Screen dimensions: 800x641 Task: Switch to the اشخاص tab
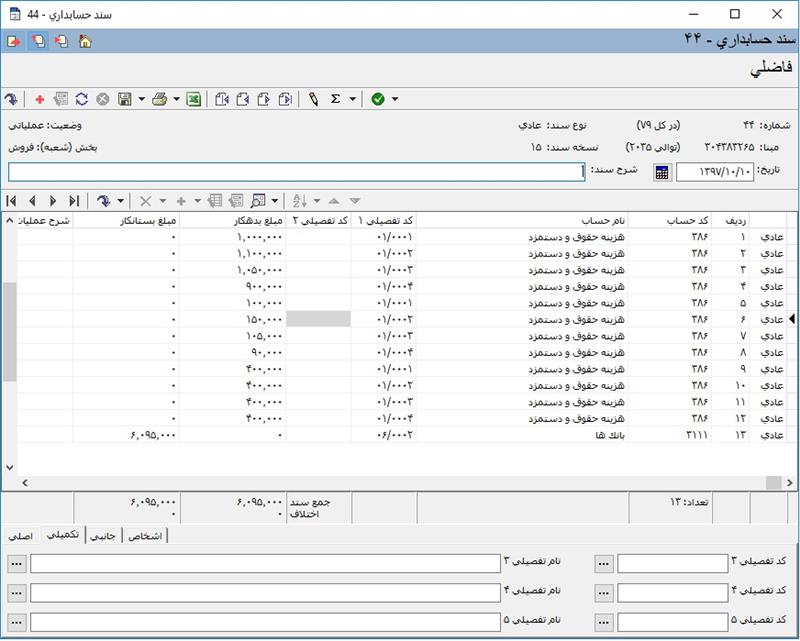(x=145, y=536)
